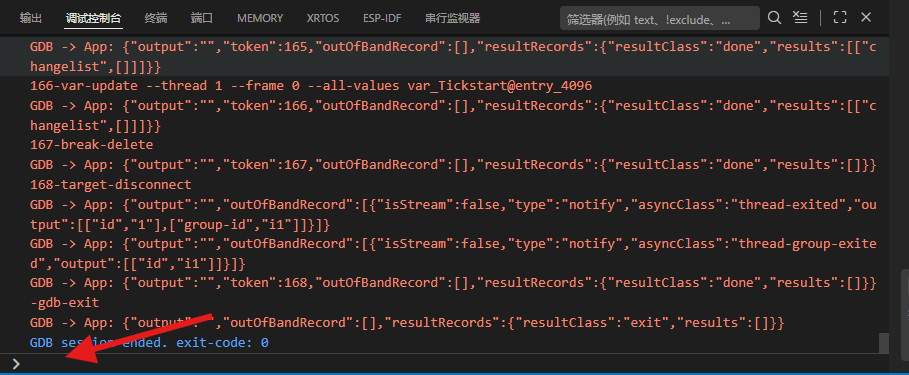Click the '-gdb-exit' line
Viewport: 909px width, 375px height.
point(64,303)
